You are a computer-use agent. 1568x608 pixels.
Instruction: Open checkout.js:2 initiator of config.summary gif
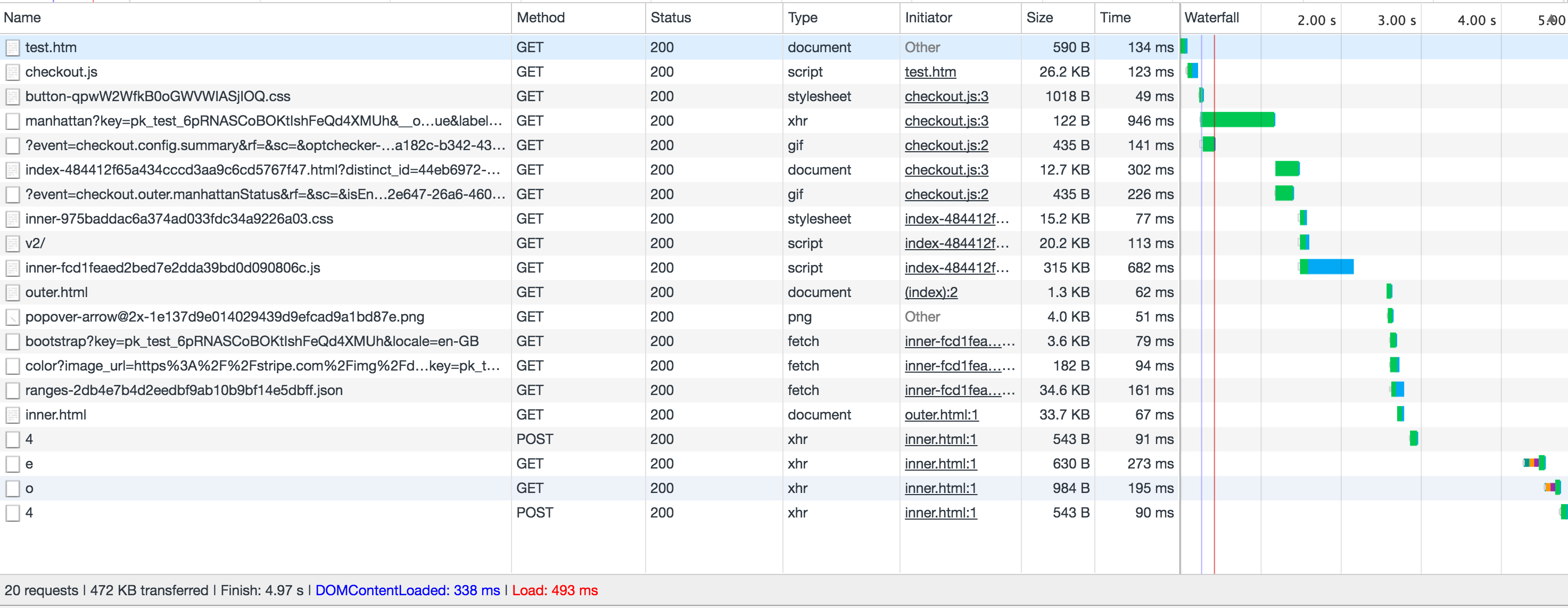946,145
